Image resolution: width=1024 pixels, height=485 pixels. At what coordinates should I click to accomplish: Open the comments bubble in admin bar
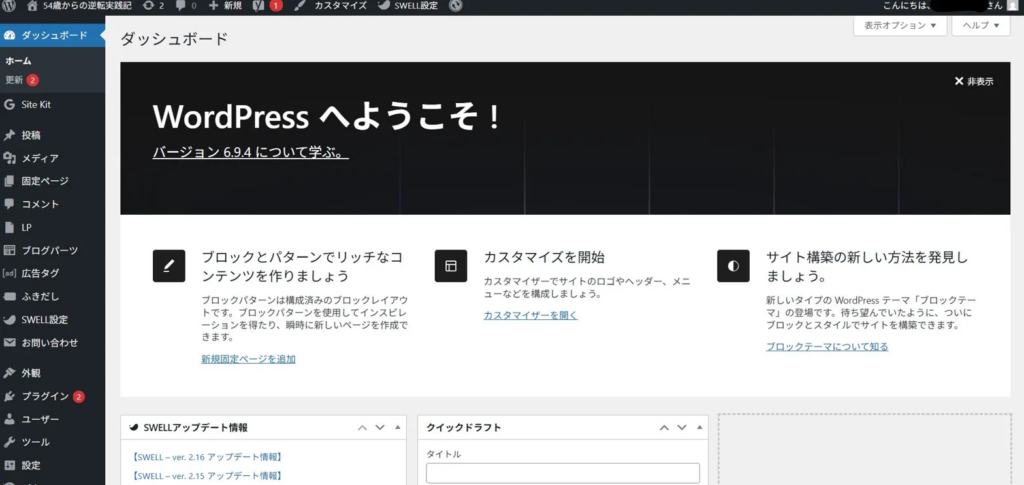(185, 6)
